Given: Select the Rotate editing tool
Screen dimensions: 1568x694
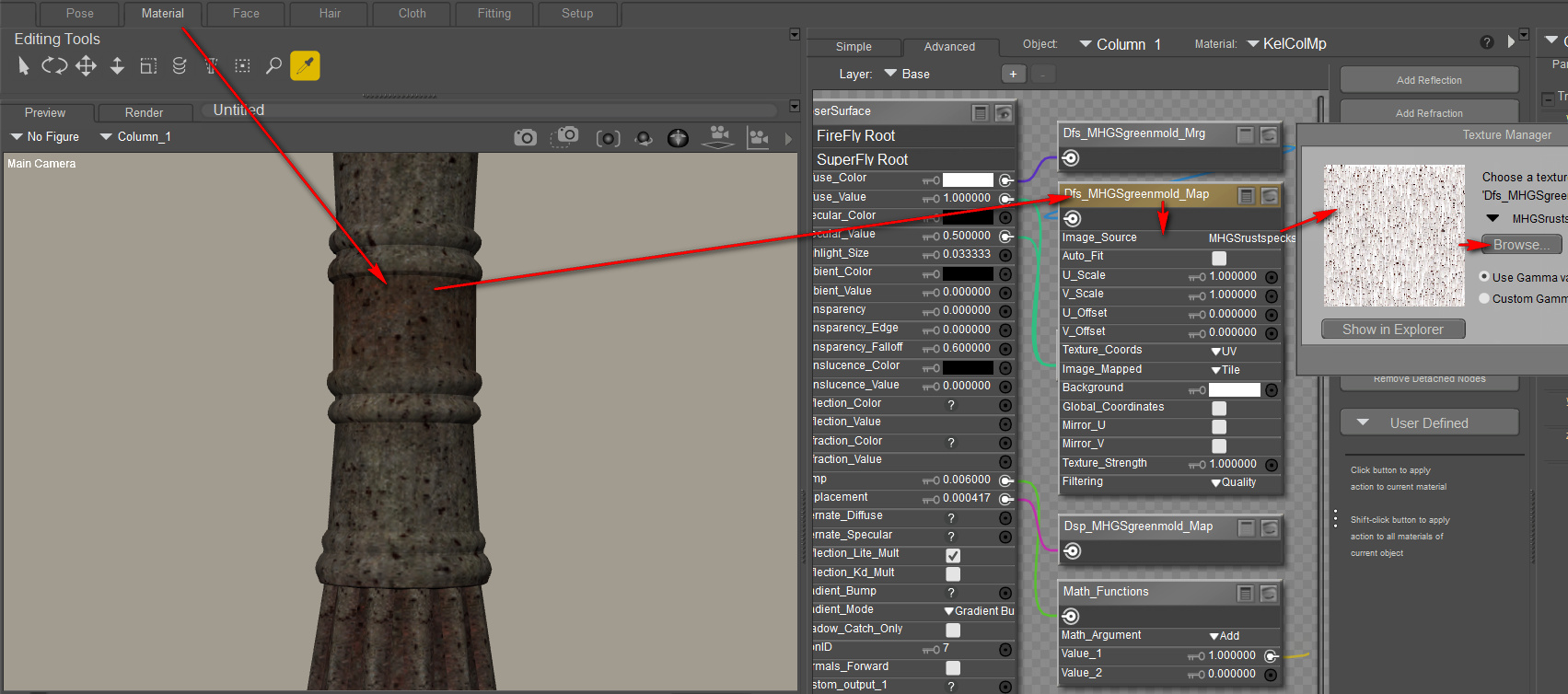Looking at the screenshot, I should (54, 65).
